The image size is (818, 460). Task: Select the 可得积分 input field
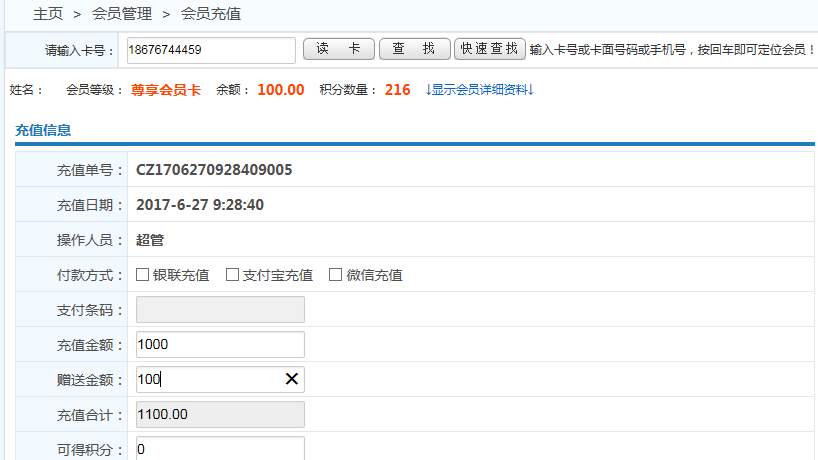pyautogui.click(x=219, y=448)
